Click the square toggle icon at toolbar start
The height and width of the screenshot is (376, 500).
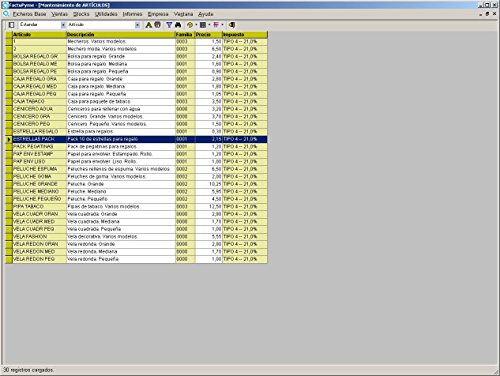click(11, 25)
